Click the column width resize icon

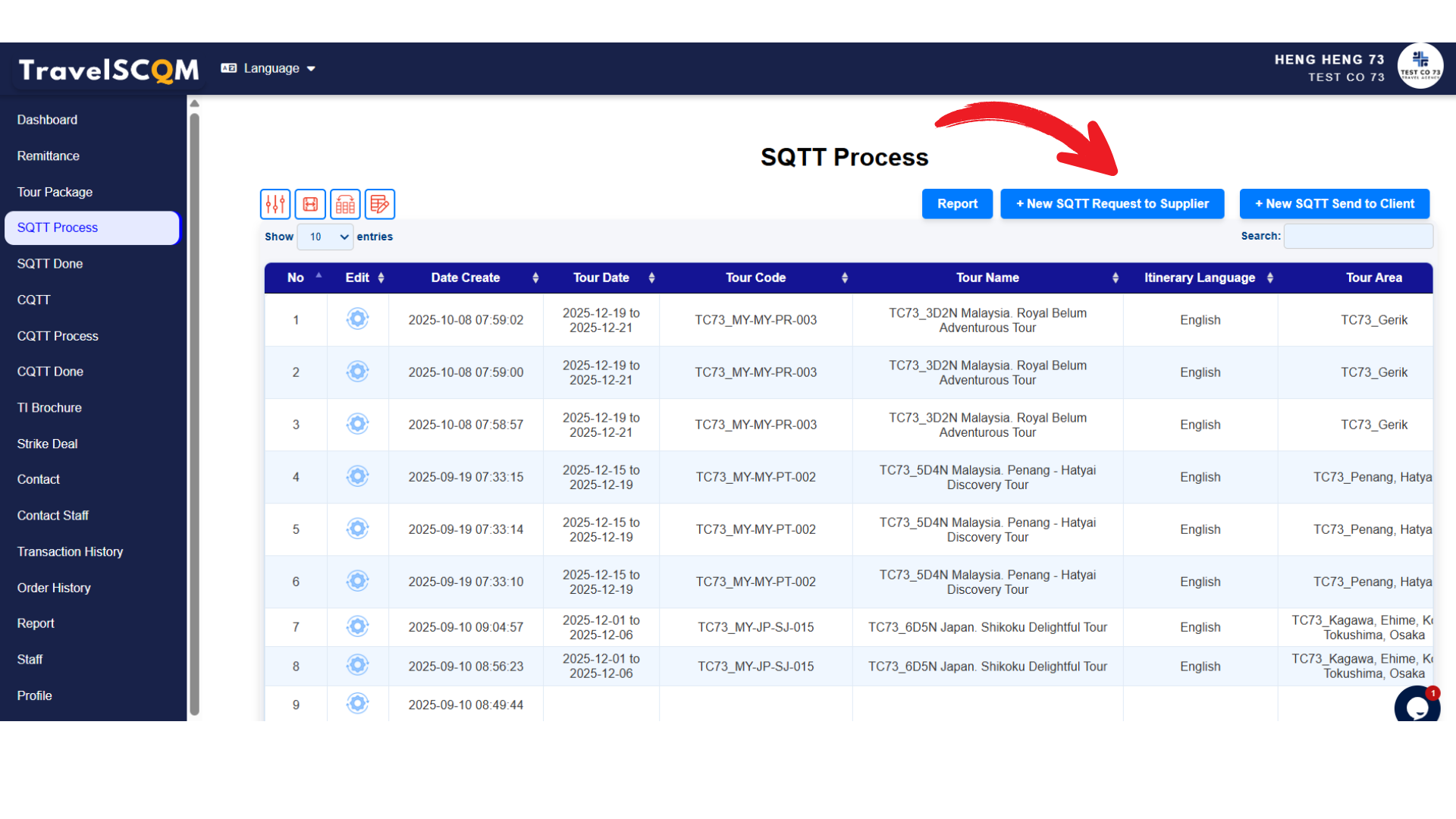point(310,204)
